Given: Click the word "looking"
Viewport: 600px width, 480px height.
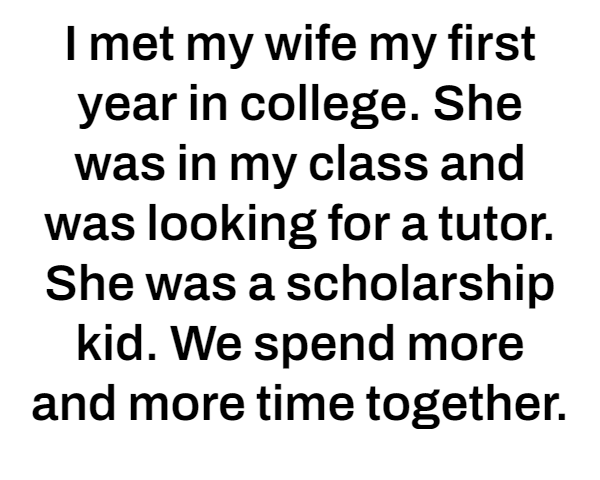Looking at the screenshot, I should point(232,225).
